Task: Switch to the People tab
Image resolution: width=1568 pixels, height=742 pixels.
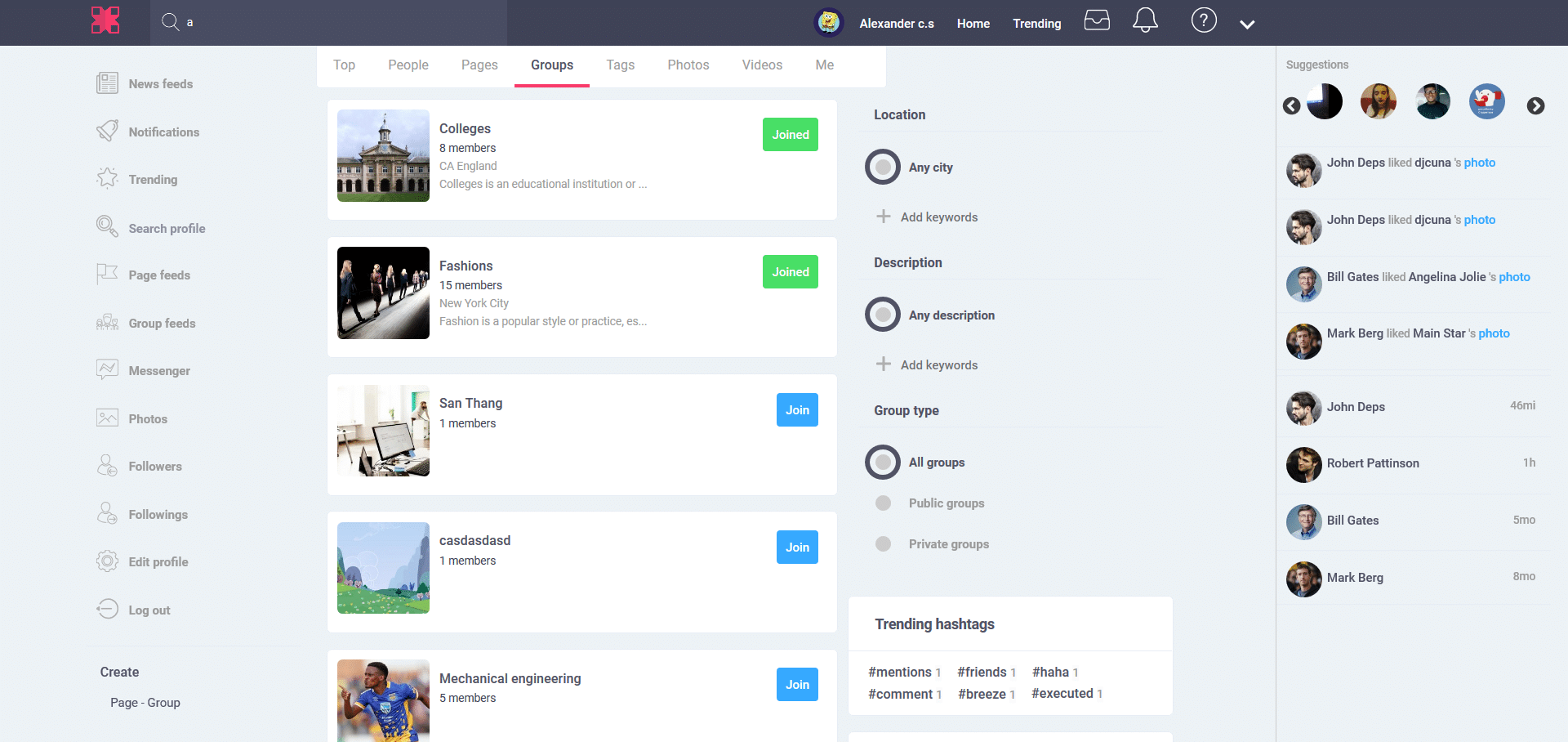Action: tap(408, 65)
